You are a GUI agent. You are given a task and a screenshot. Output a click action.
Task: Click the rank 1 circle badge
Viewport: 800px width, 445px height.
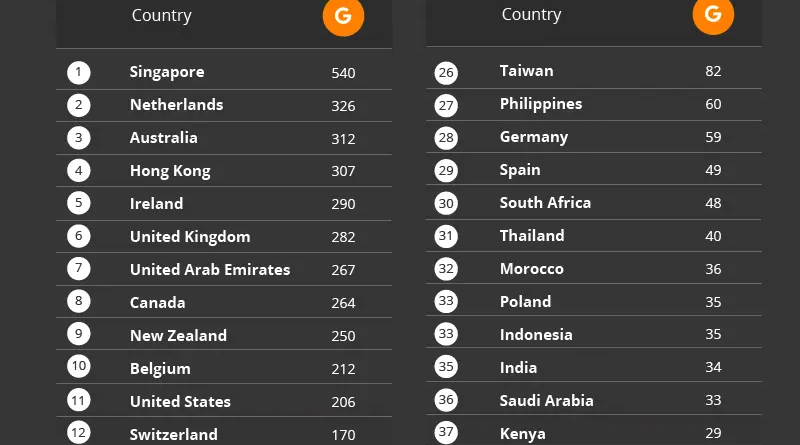(79, 72)
